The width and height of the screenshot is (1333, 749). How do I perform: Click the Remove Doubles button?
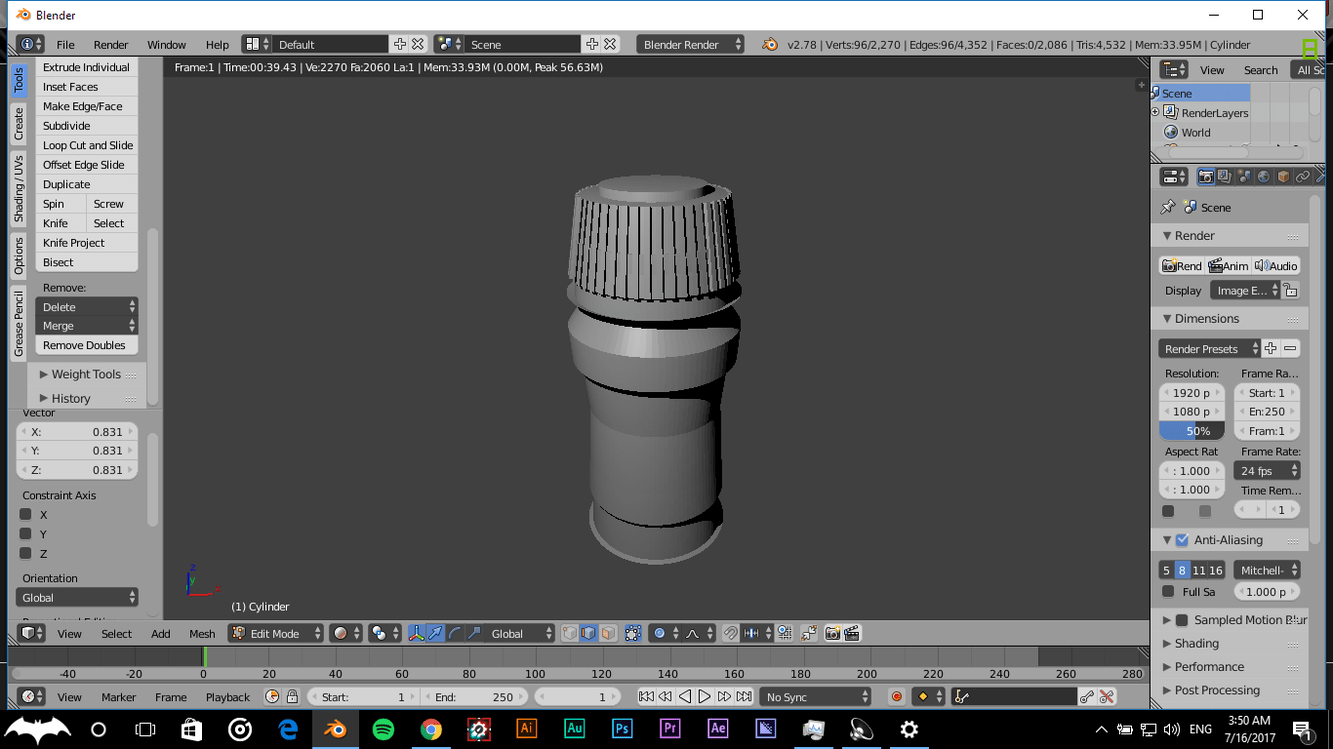pyautogui.click(x=84, y=345)
